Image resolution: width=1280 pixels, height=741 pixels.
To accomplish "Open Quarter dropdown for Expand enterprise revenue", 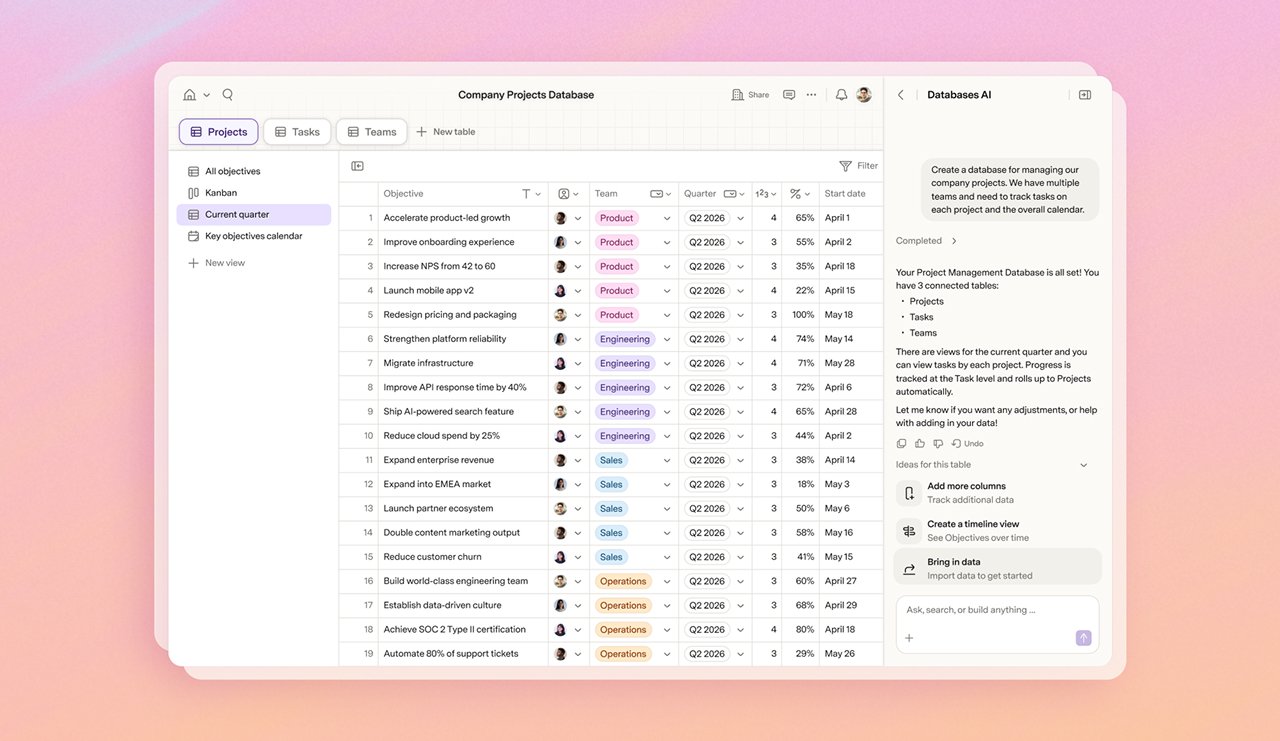I will [741, 460].
